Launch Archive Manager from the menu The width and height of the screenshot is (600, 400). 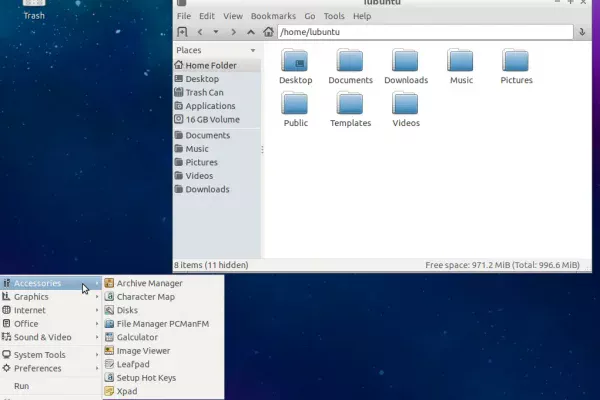149,283
